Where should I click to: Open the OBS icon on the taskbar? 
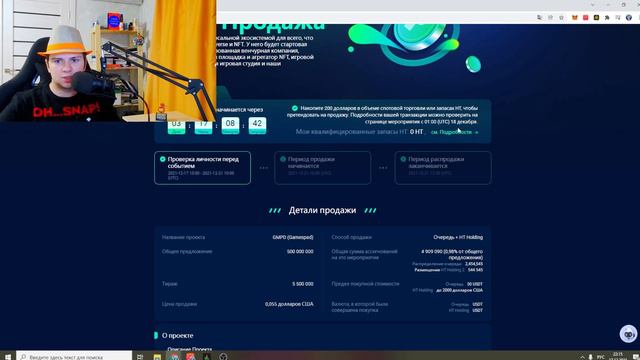click(223, 356)
